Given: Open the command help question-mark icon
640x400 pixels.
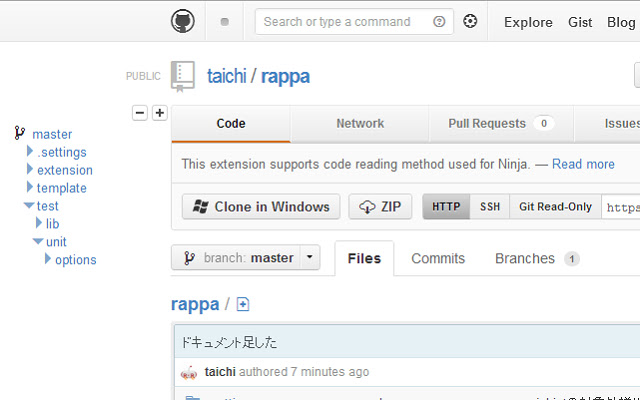Looking at the screenshot, I should pos(440,22).
